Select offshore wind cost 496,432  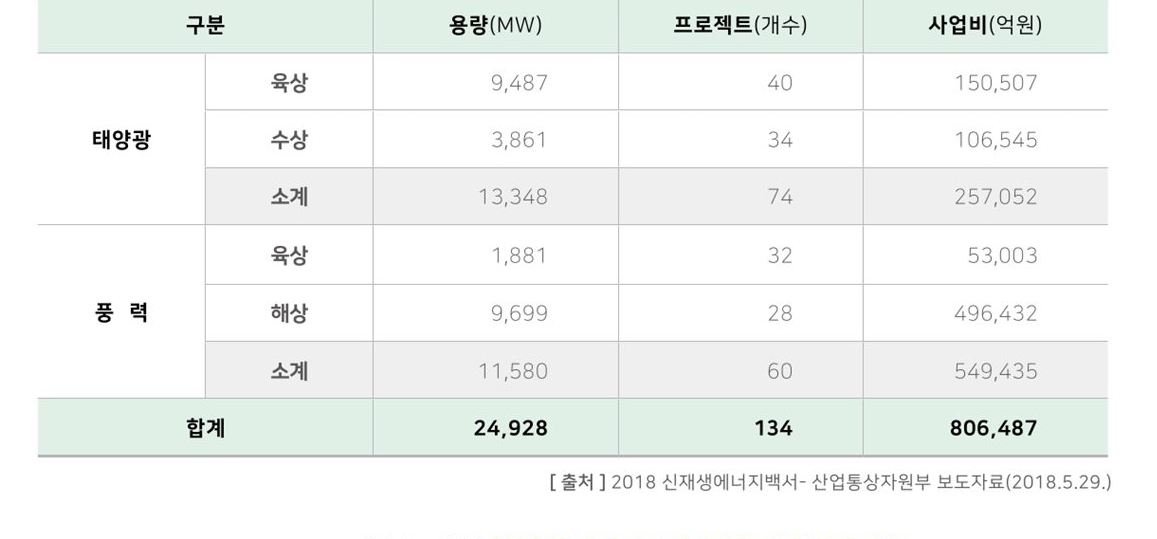[x=996, y=313]
